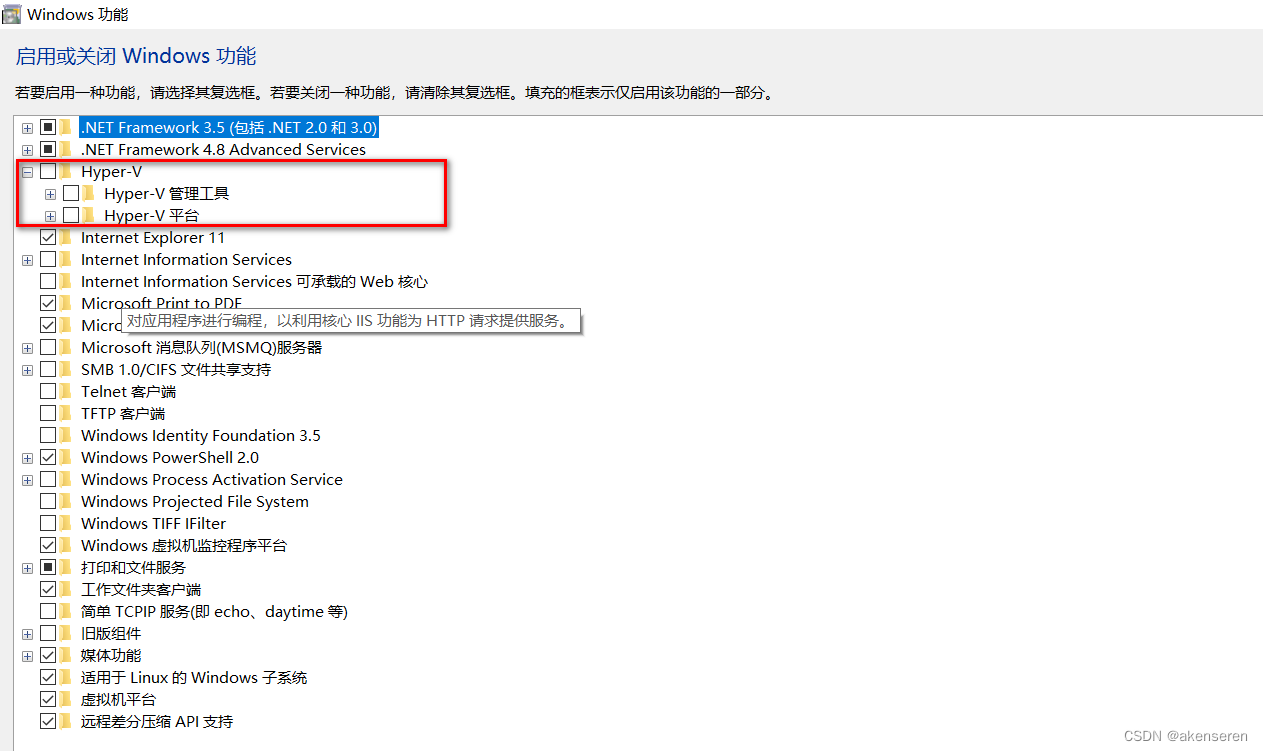Click the folder icon beside Windows PowerShell 2.0

tap(66, 458)
